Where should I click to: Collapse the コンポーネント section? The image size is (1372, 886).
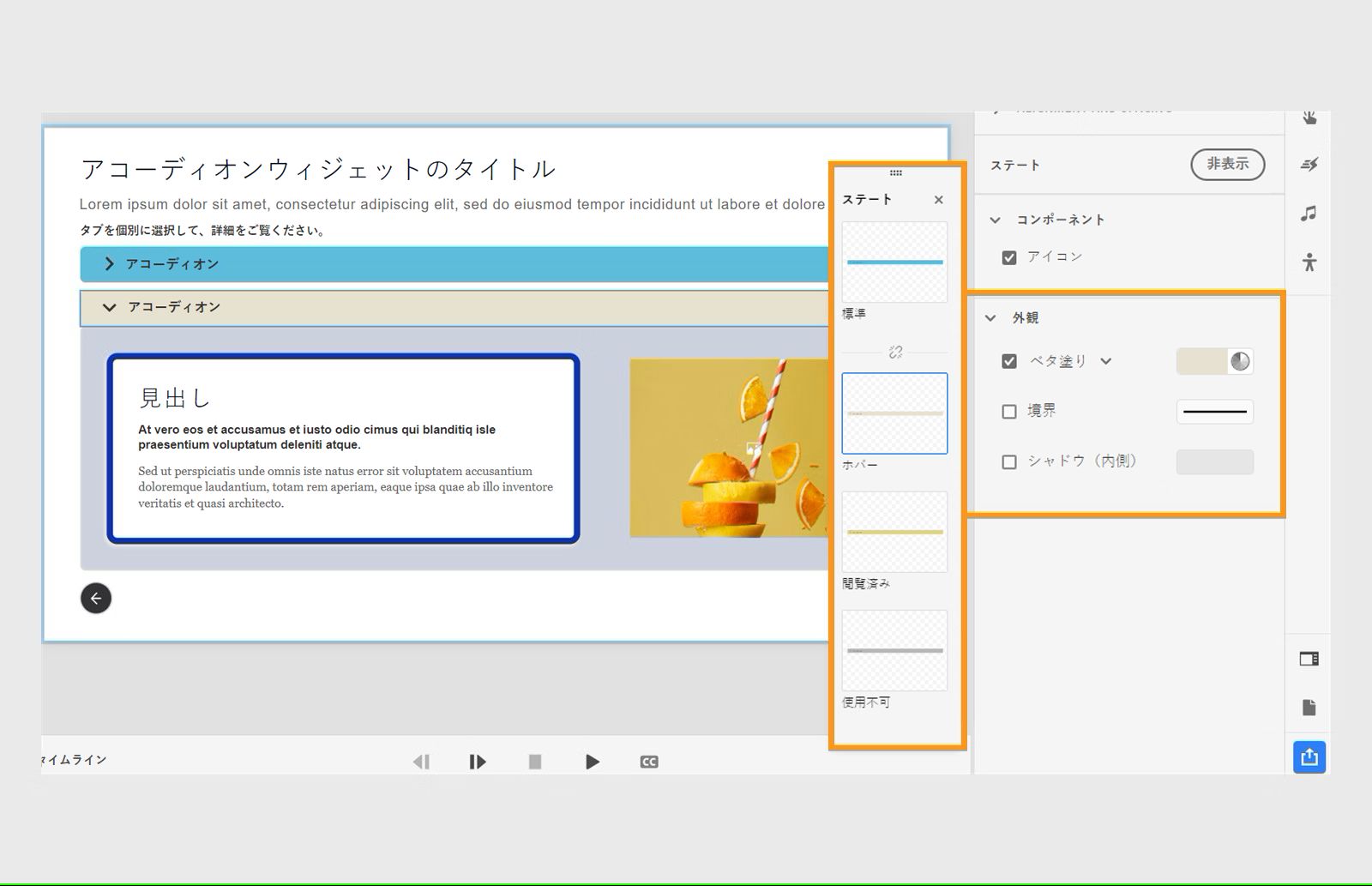(995, 220)
